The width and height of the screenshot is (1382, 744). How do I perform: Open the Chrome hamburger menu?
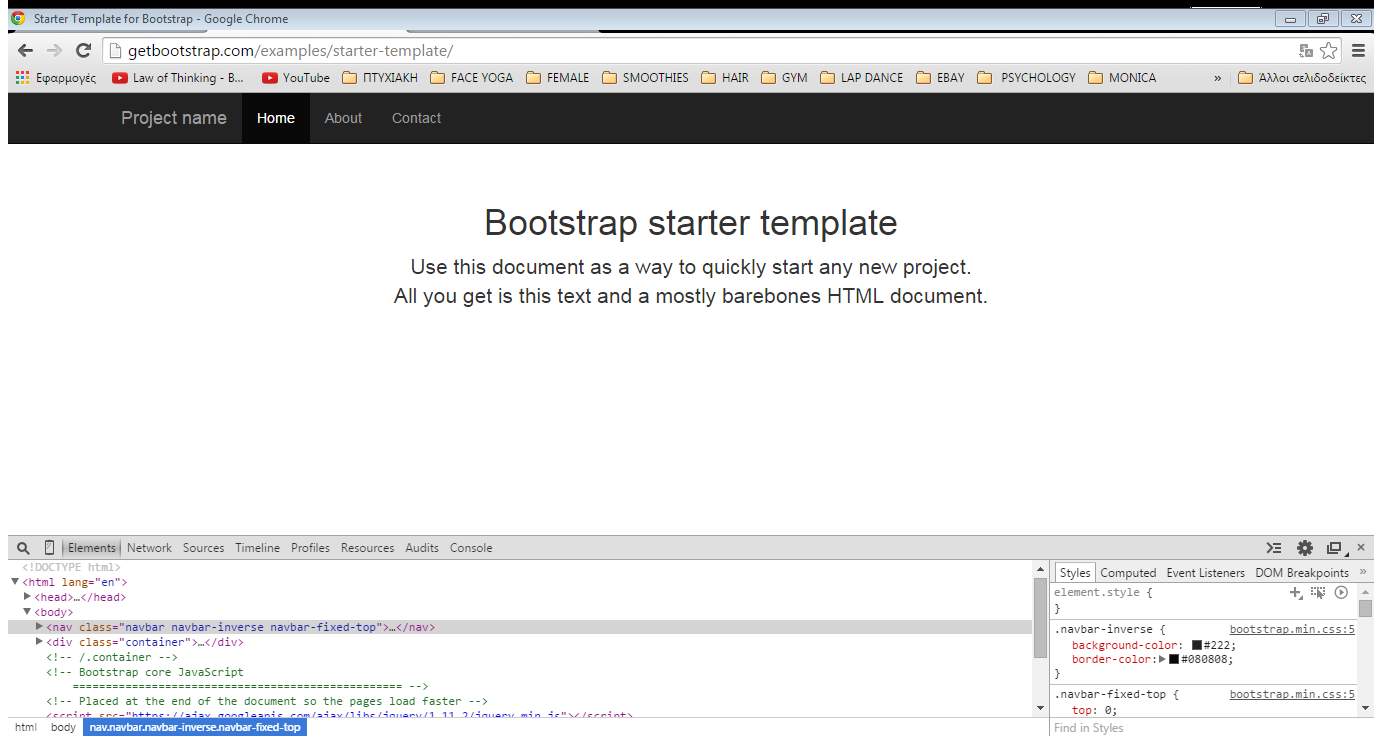click(1358, 50)
